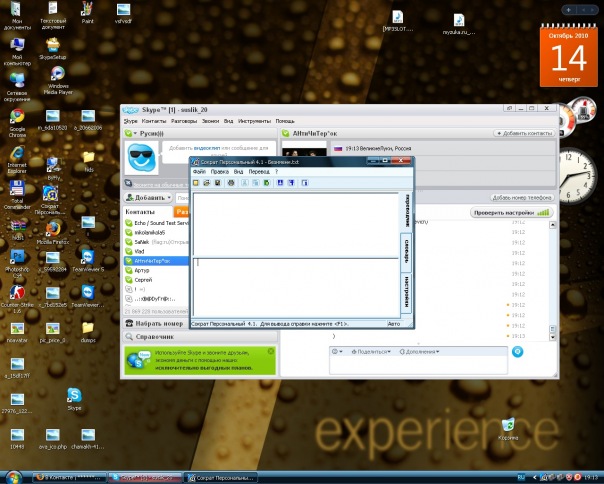Click the Добавить контакты button
This screenshot has width=604, height=484.
point(523,133)
